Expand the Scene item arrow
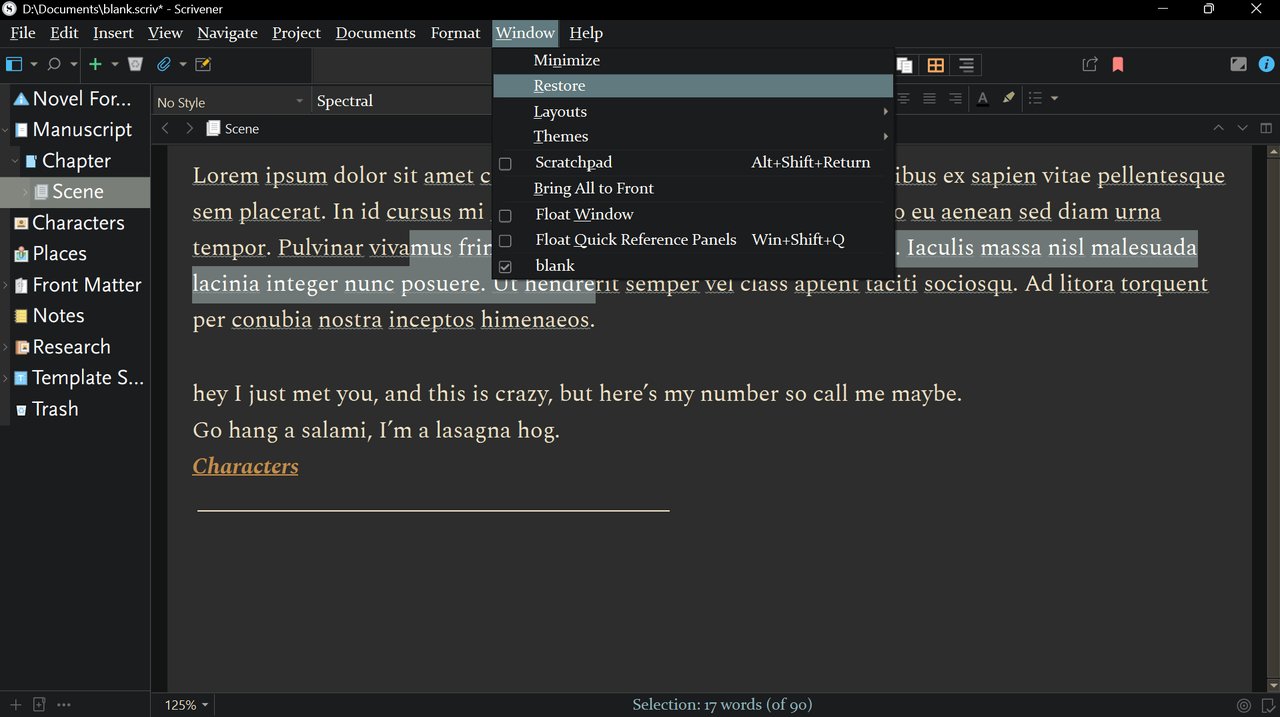 pos(26,192)
